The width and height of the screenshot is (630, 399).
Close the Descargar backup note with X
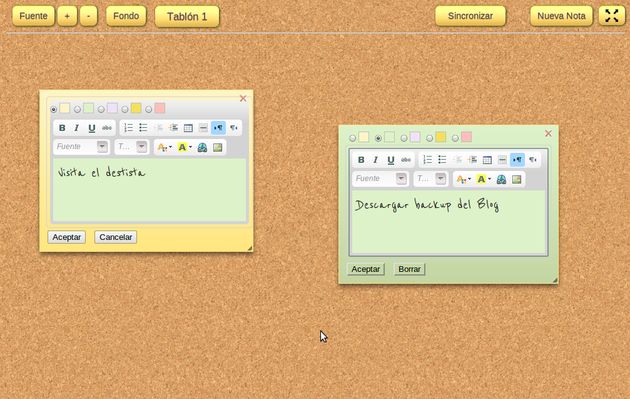548,133
